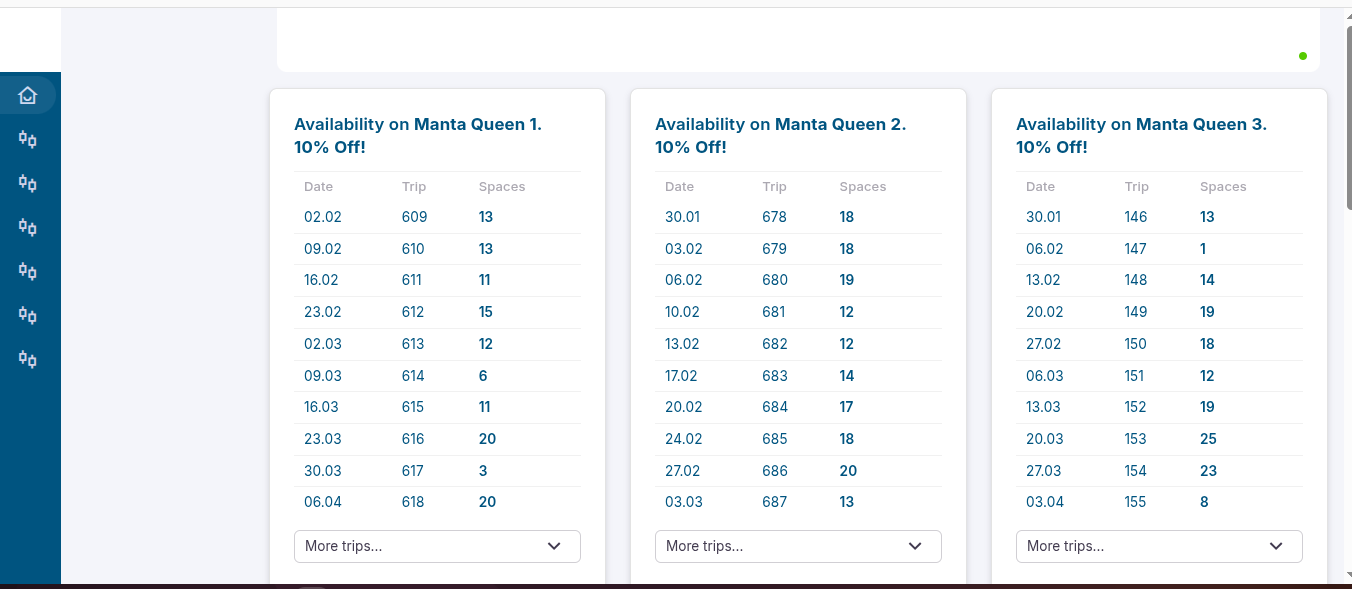
Task: Click the third candlestick icon in the sidebar
Action: click(x=28, y=228)
